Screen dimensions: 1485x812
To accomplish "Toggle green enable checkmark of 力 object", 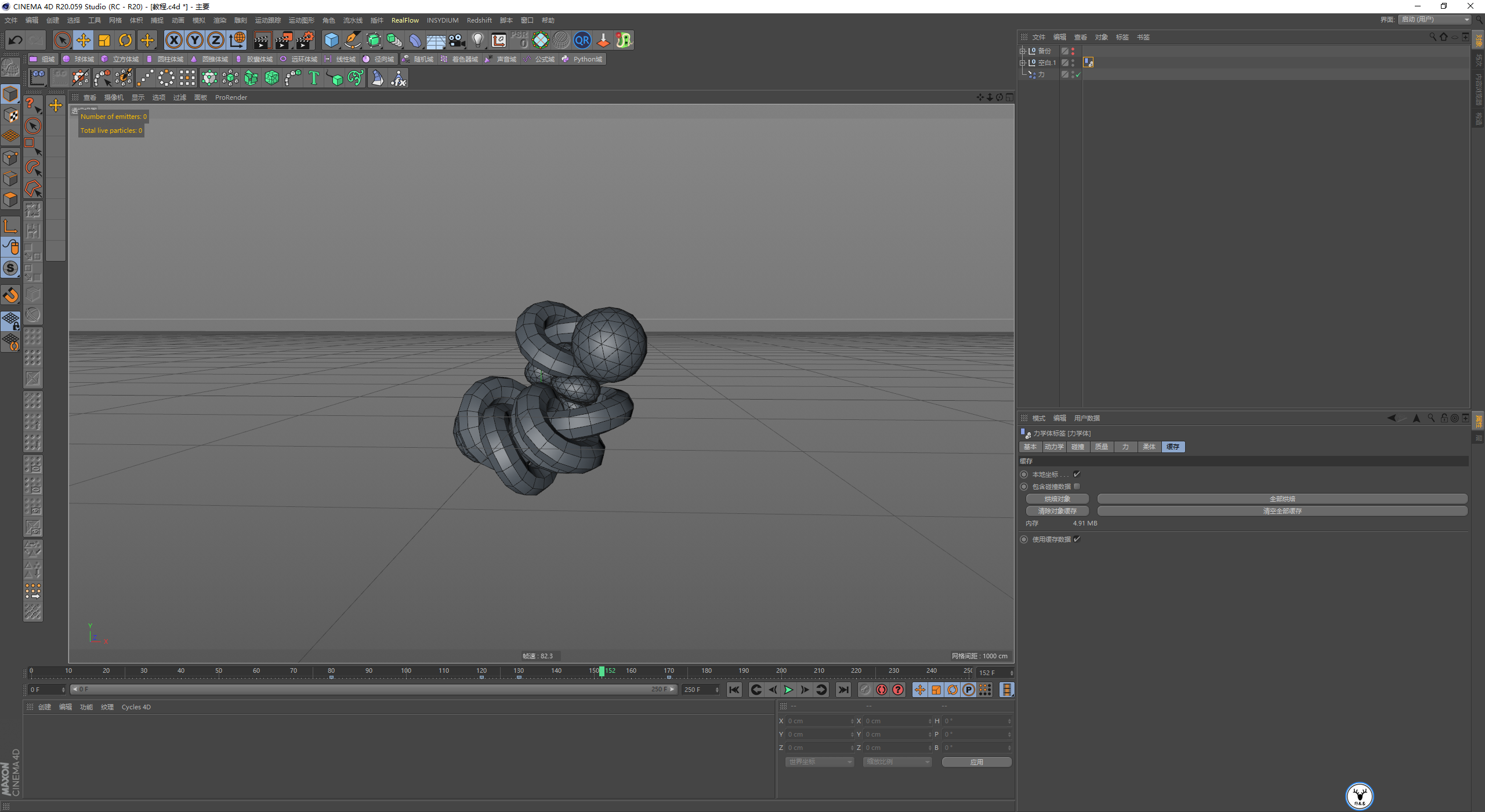I will pyautogui.click(x=1078, y=75).
